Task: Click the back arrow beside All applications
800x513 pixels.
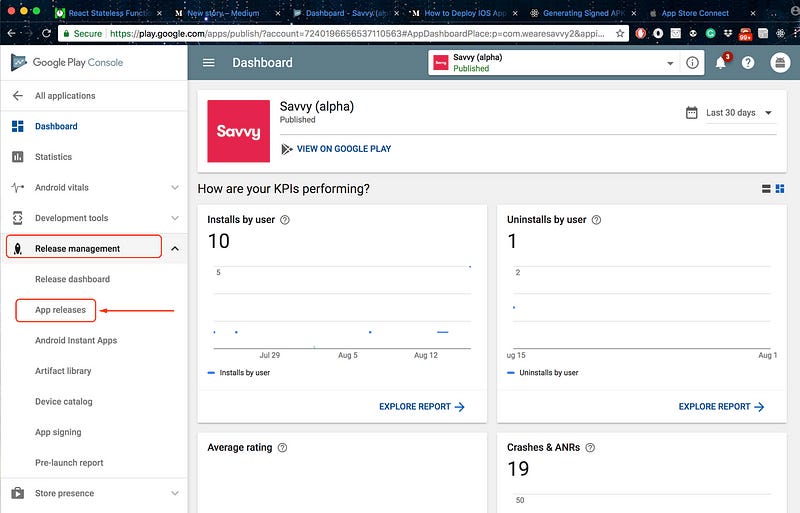Action: coord(18,95)
